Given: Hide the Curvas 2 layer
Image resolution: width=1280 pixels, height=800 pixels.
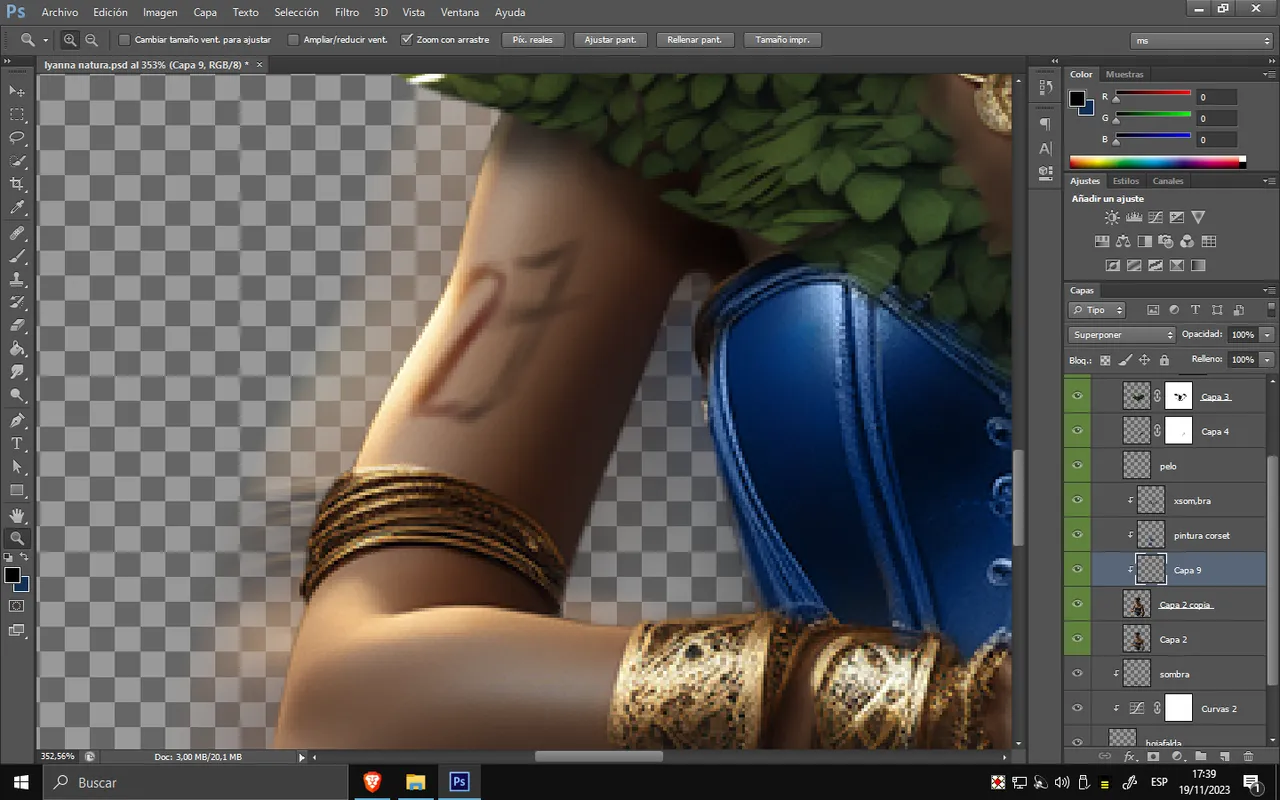Looking at the screenshot, I should 1077,708.
